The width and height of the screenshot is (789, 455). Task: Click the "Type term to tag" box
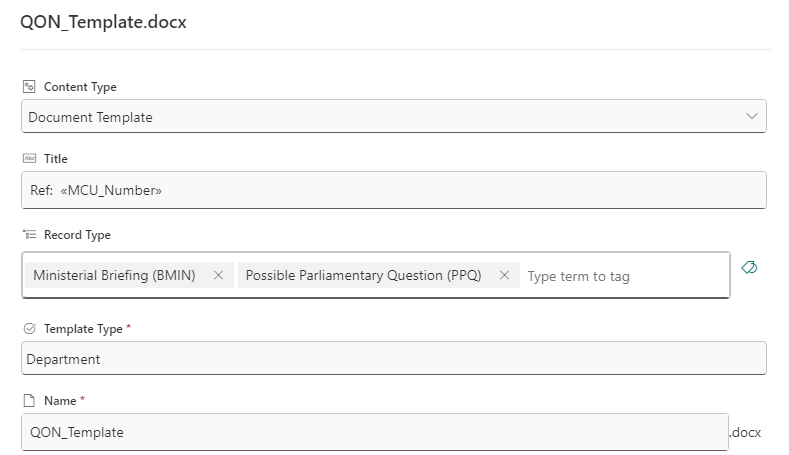coord(620,276)
